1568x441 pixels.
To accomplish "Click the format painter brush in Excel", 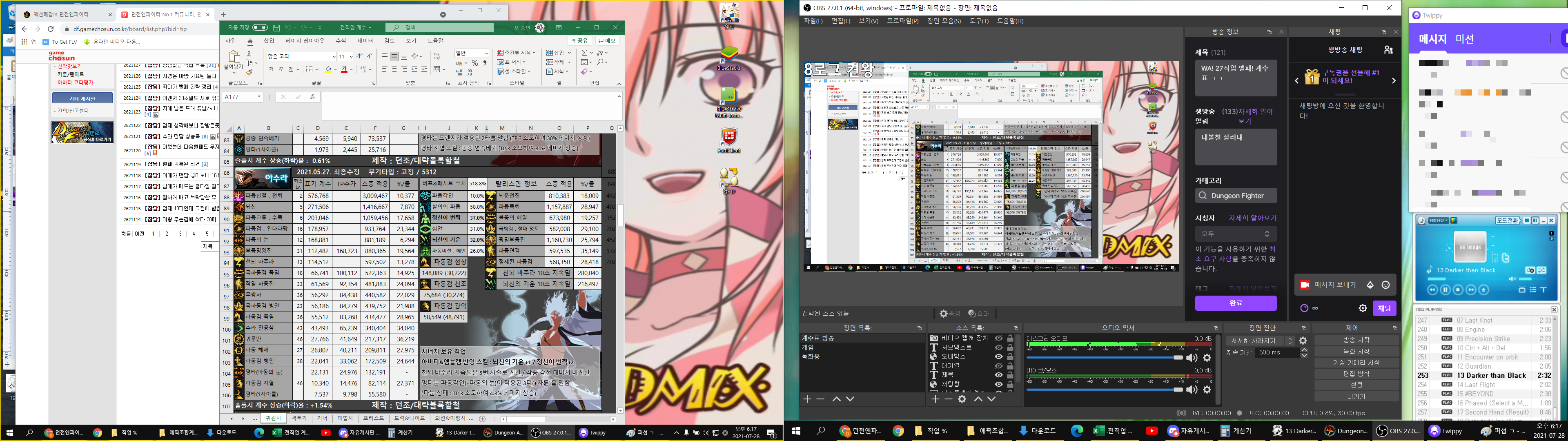I will [x=249, y=73].
